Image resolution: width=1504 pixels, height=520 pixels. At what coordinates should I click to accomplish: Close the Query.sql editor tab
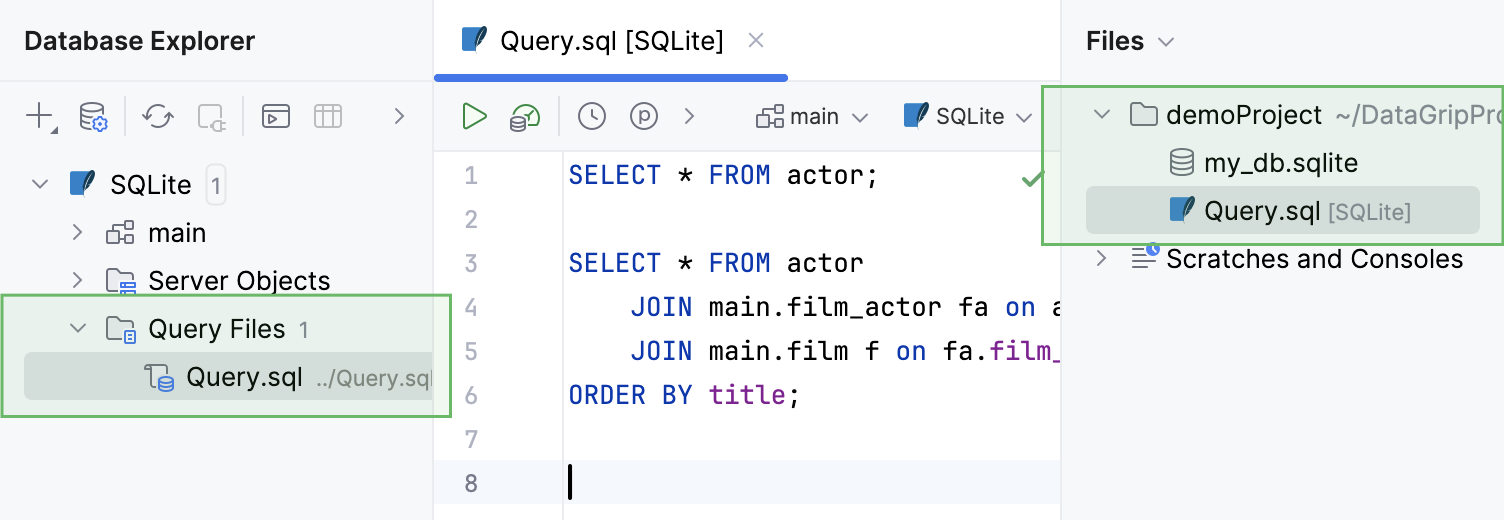point(757,41)
